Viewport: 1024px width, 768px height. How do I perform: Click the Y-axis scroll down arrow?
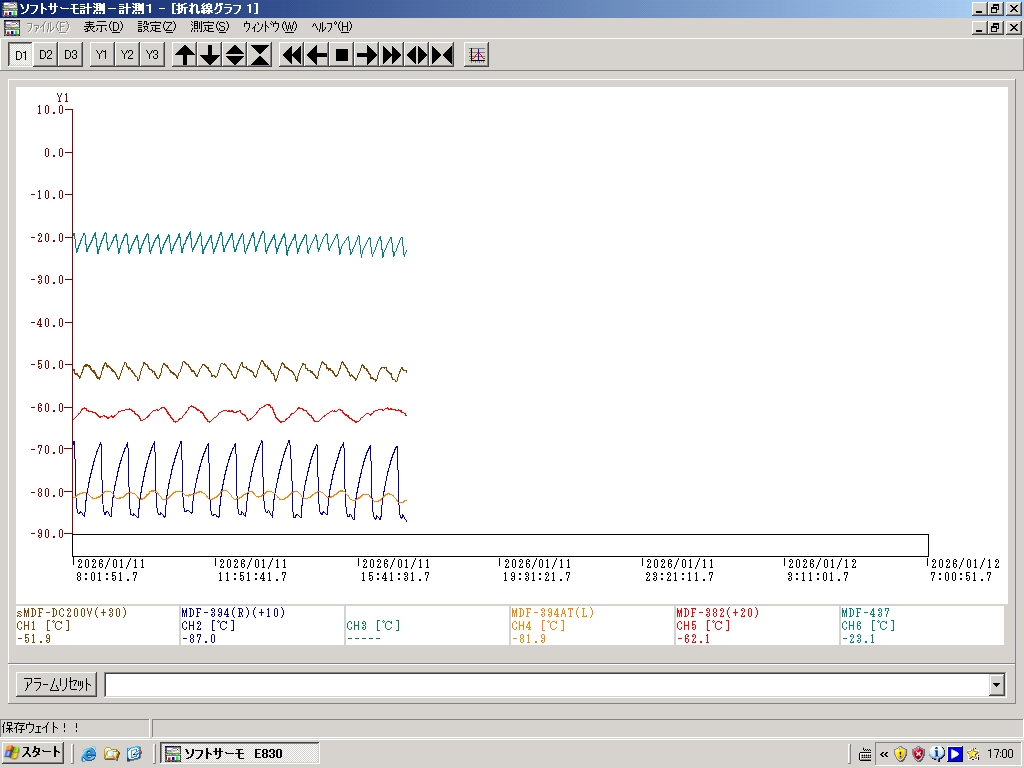[x=210, y=55]
